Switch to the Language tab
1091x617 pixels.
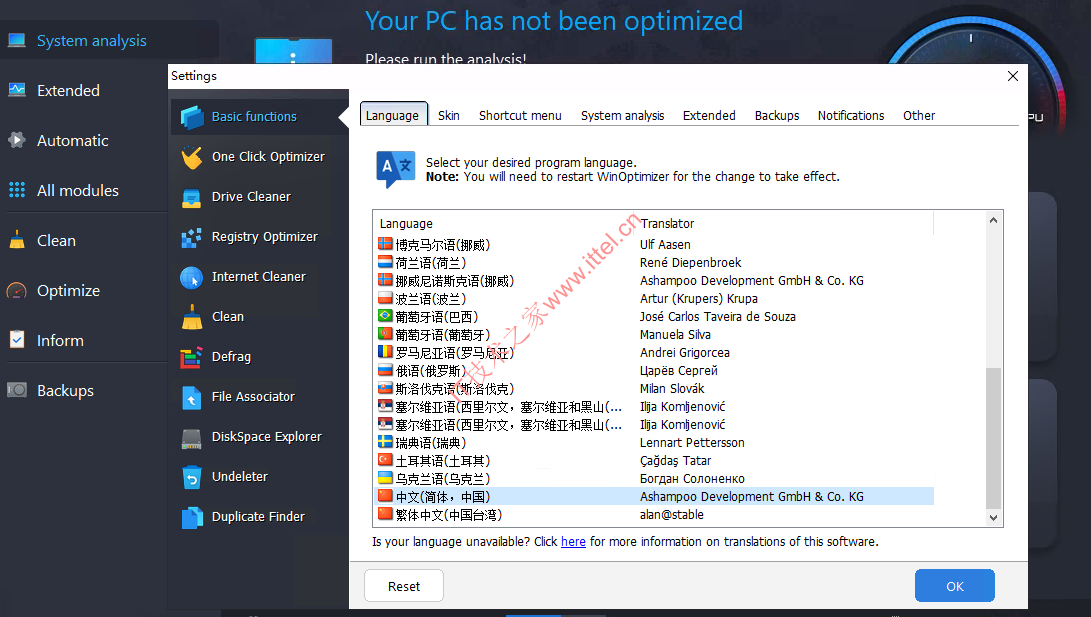(x=392, y=115)
